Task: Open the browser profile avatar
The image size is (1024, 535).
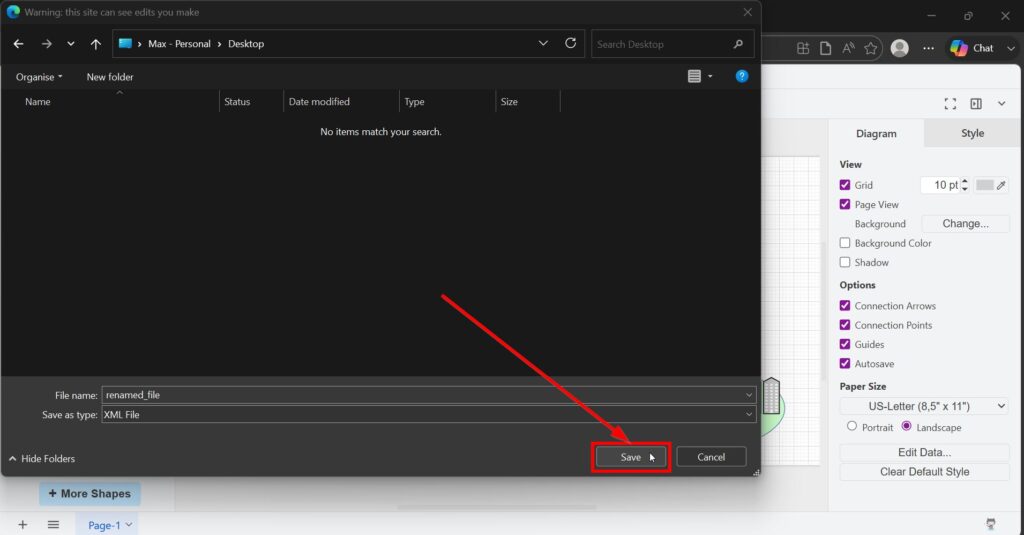Action: [899, 48]
